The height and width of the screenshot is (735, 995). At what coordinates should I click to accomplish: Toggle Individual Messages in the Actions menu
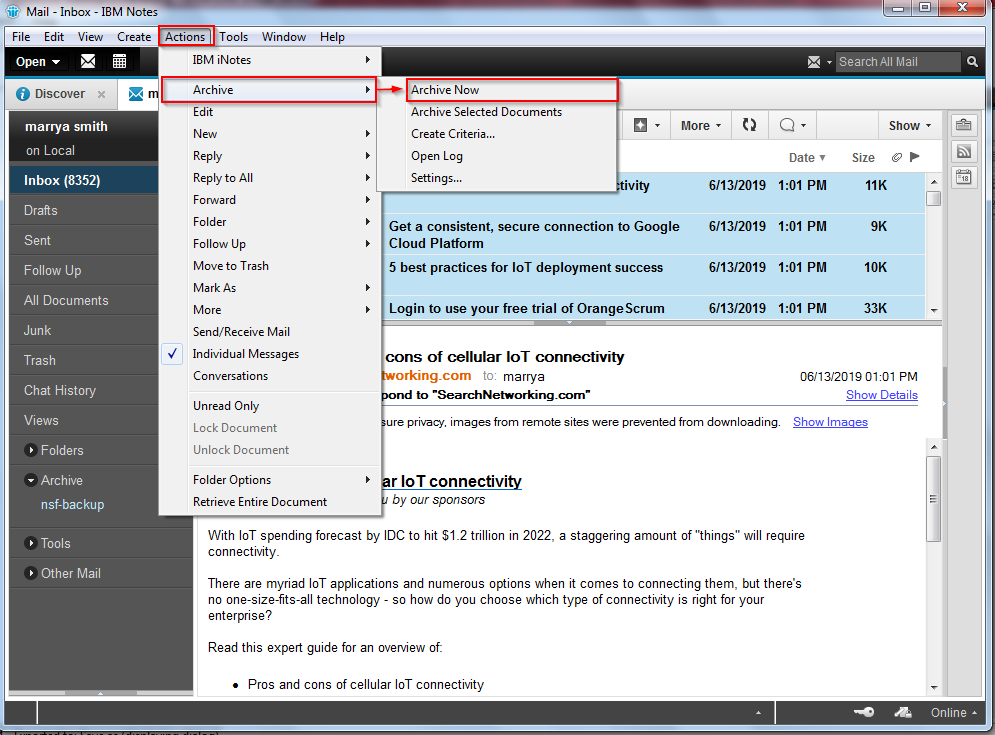pyautogui.click(x=244, y=353)
